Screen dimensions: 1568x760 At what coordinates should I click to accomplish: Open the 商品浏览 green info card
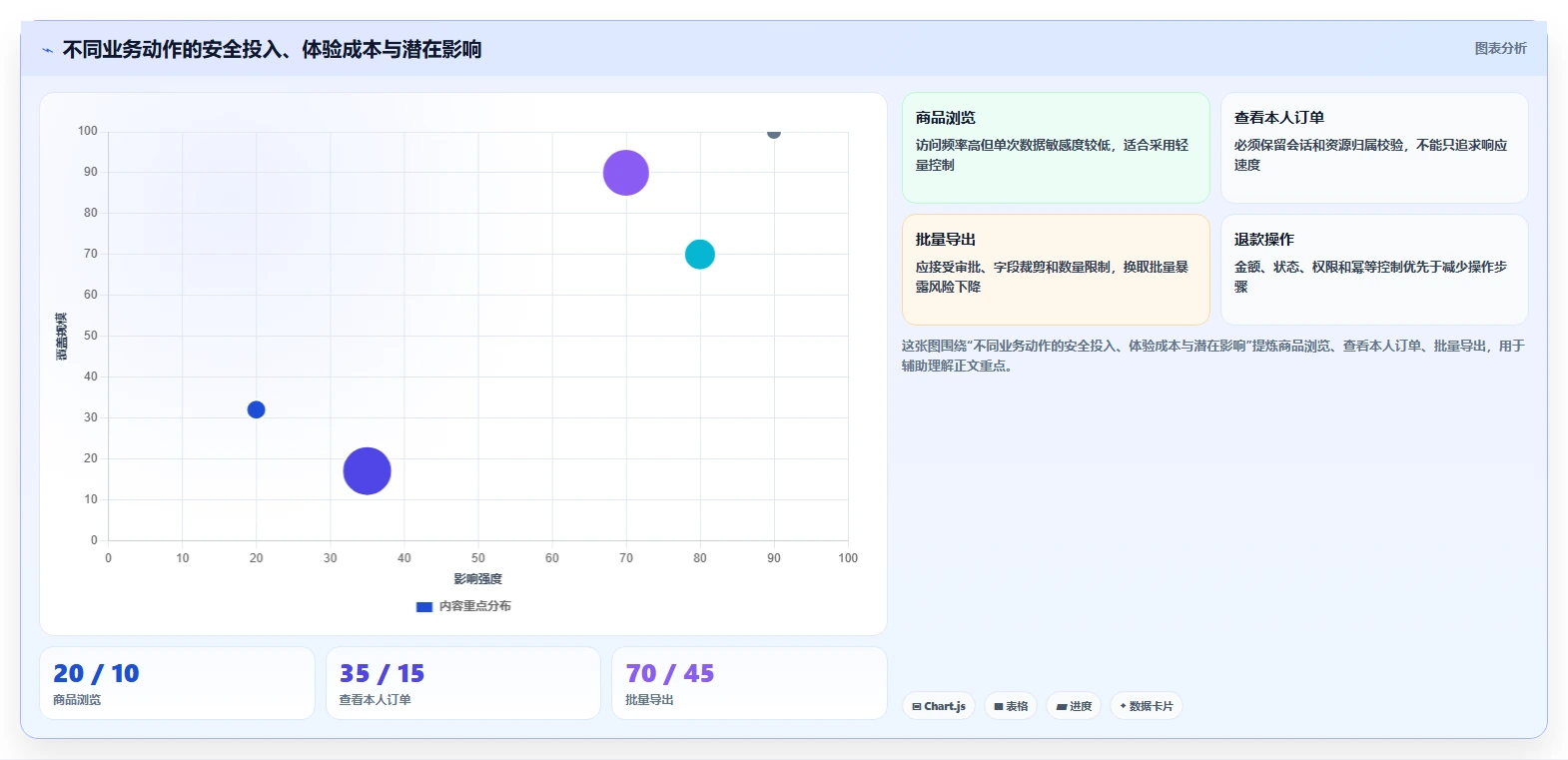tap(1056, 148)
